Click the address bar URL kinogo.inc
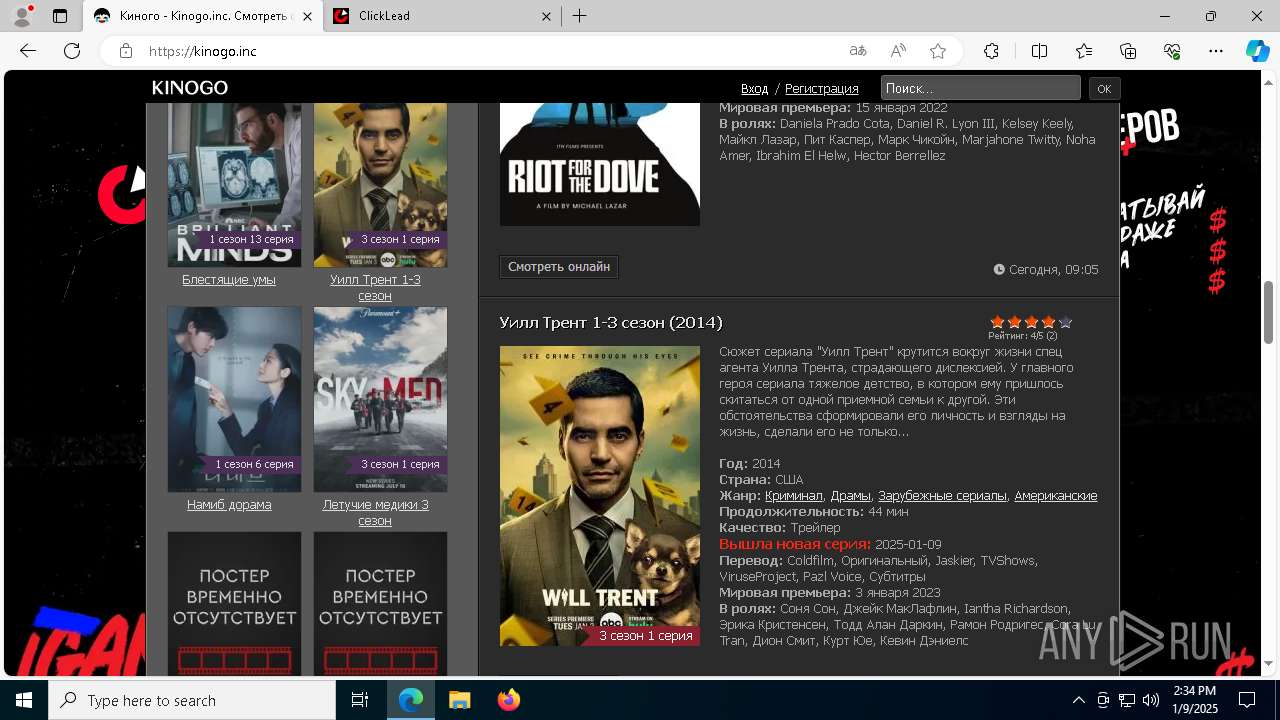Screen dimensions: 1280x720 (203, 51)
